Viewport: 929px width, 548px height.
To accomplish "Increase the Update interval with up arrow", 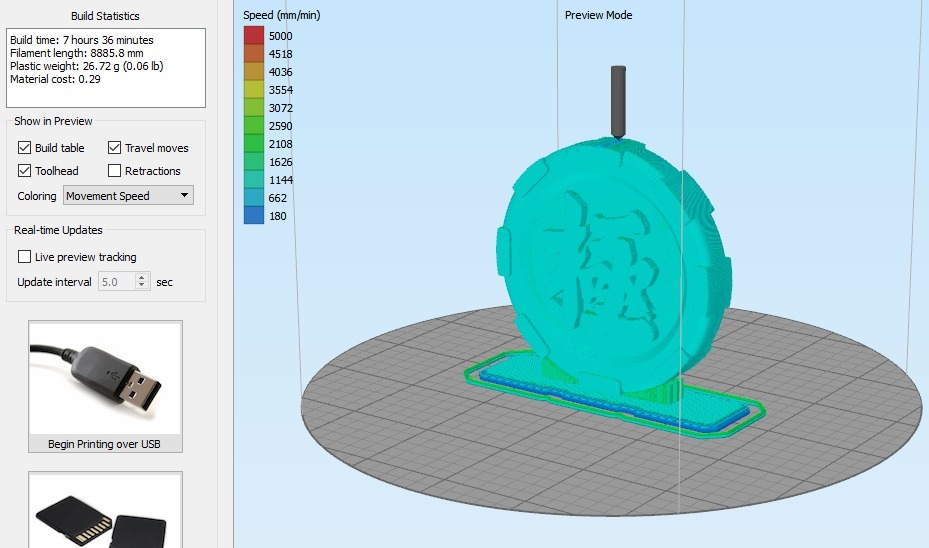I will pos(142,277).
